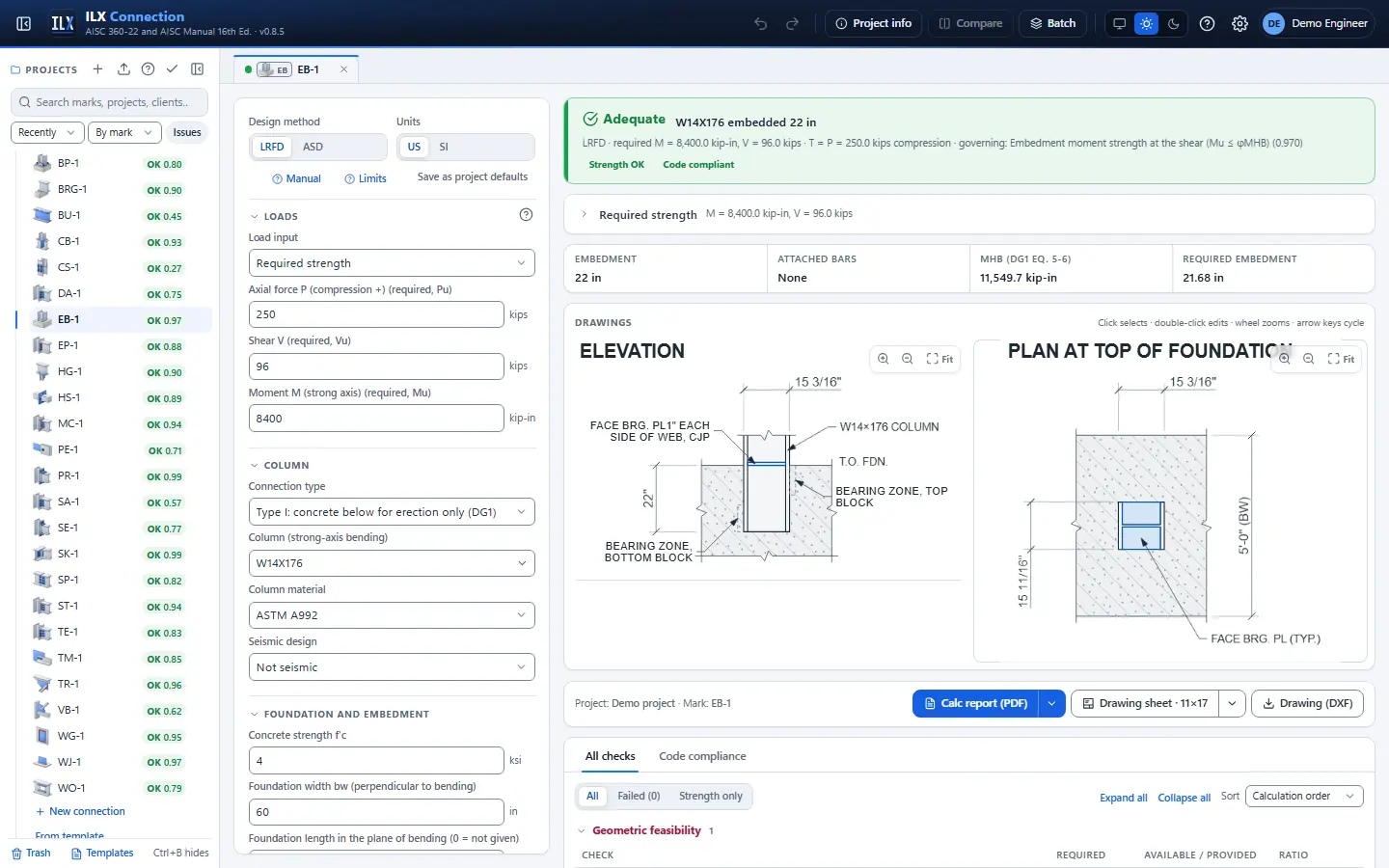Click the redo arrow icon
The image size is (1389, 868).
tap(793, 23)
